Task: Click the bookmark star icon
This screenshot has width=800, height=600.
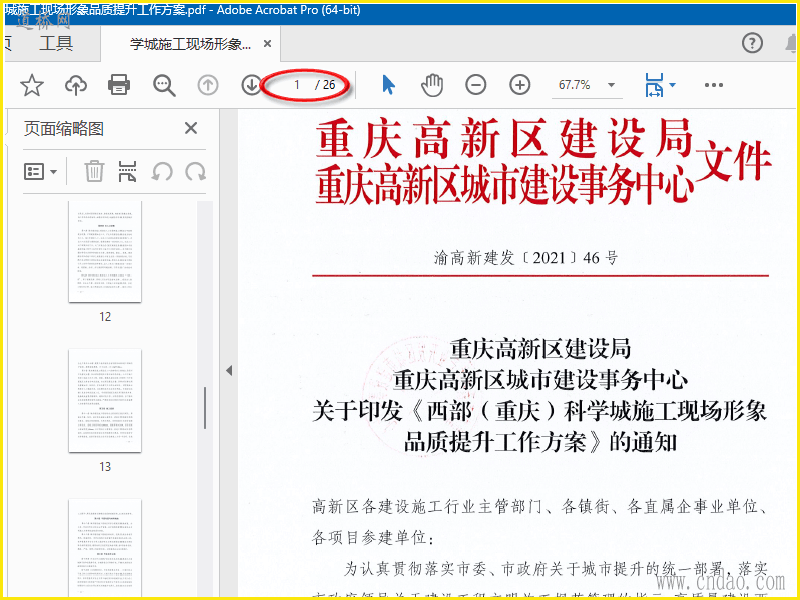Action: click(x=32, y=85)
